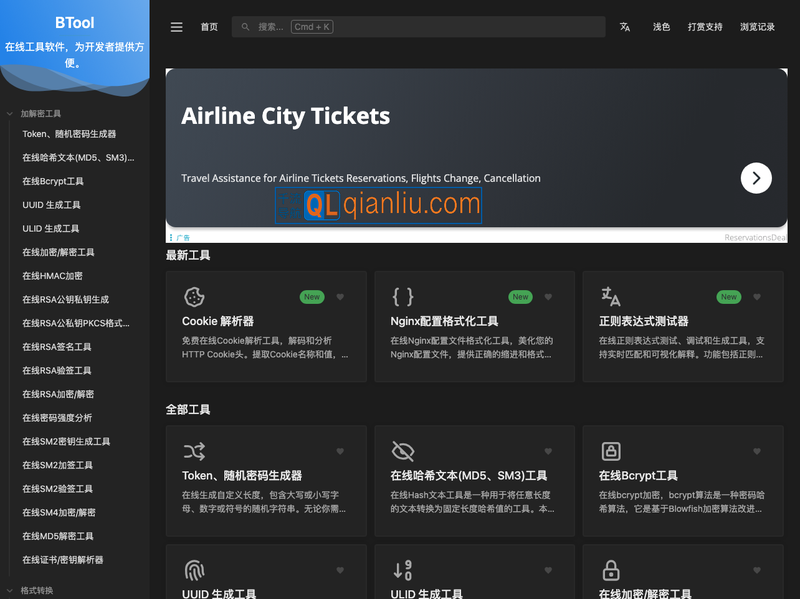This screenshot has height=599, width=800.
Task: Toggle heart favorite on Nginx配置格式化工具
Action: pyautogui.click(x=548, y=297)
